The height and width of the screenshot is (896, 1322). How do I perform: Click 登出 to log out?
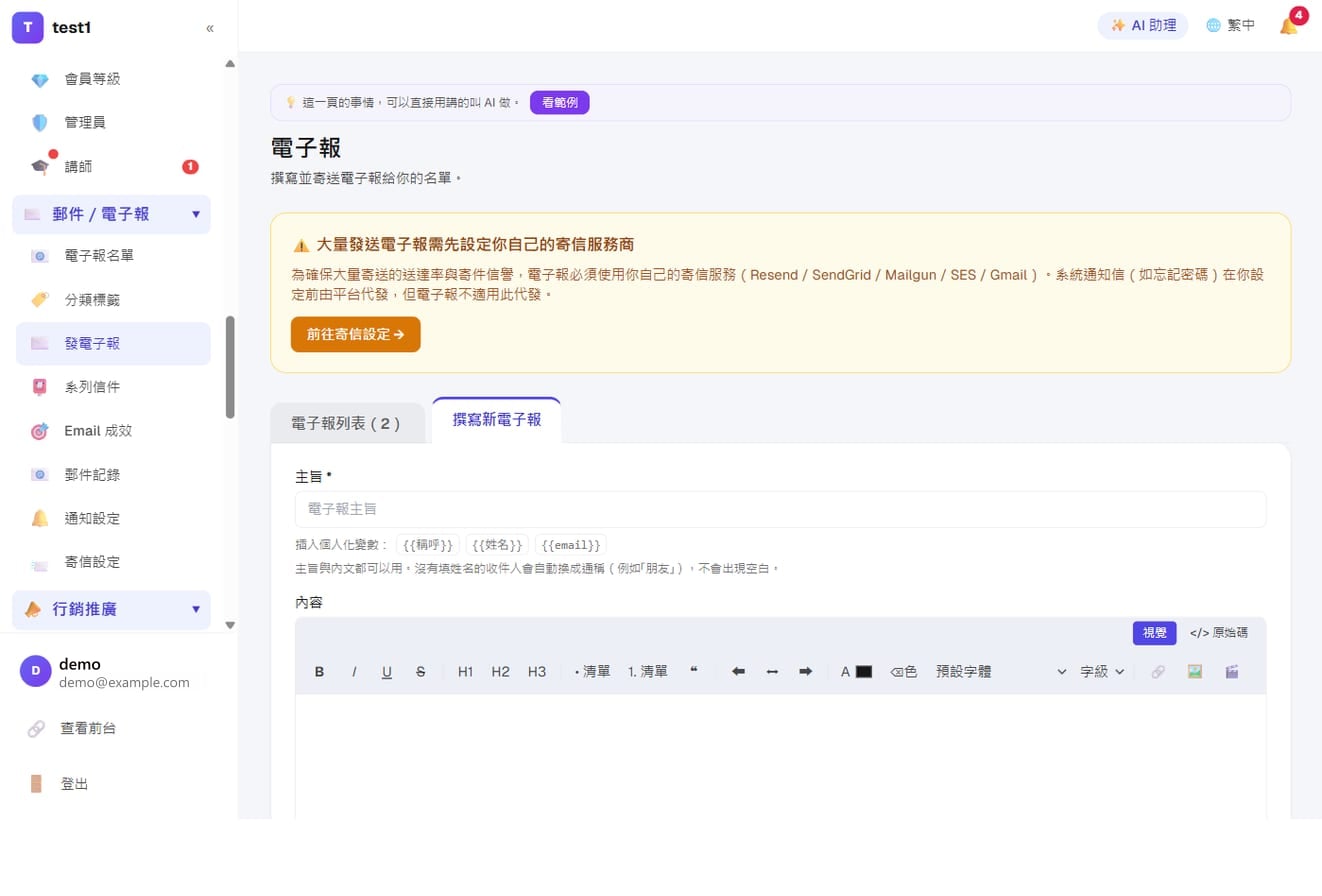(x=75, y=784)
